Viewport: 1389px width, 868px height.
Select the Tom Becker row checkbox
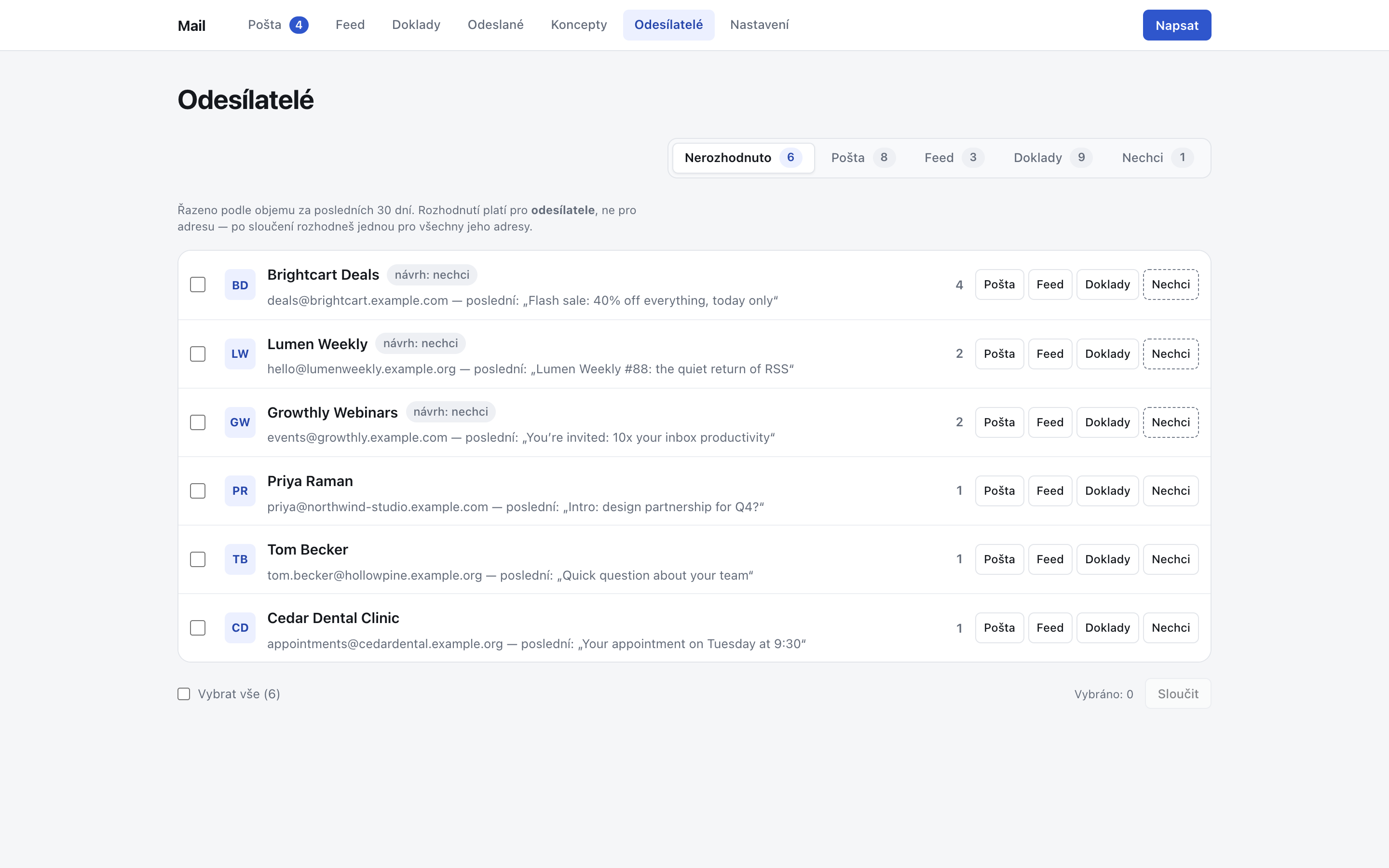coord(197,559)
